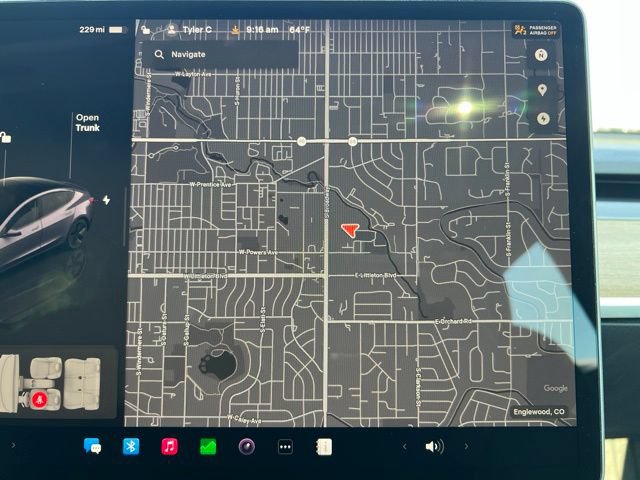
Task: Tap the Englewood, CO location label
Action: [539, 412]
